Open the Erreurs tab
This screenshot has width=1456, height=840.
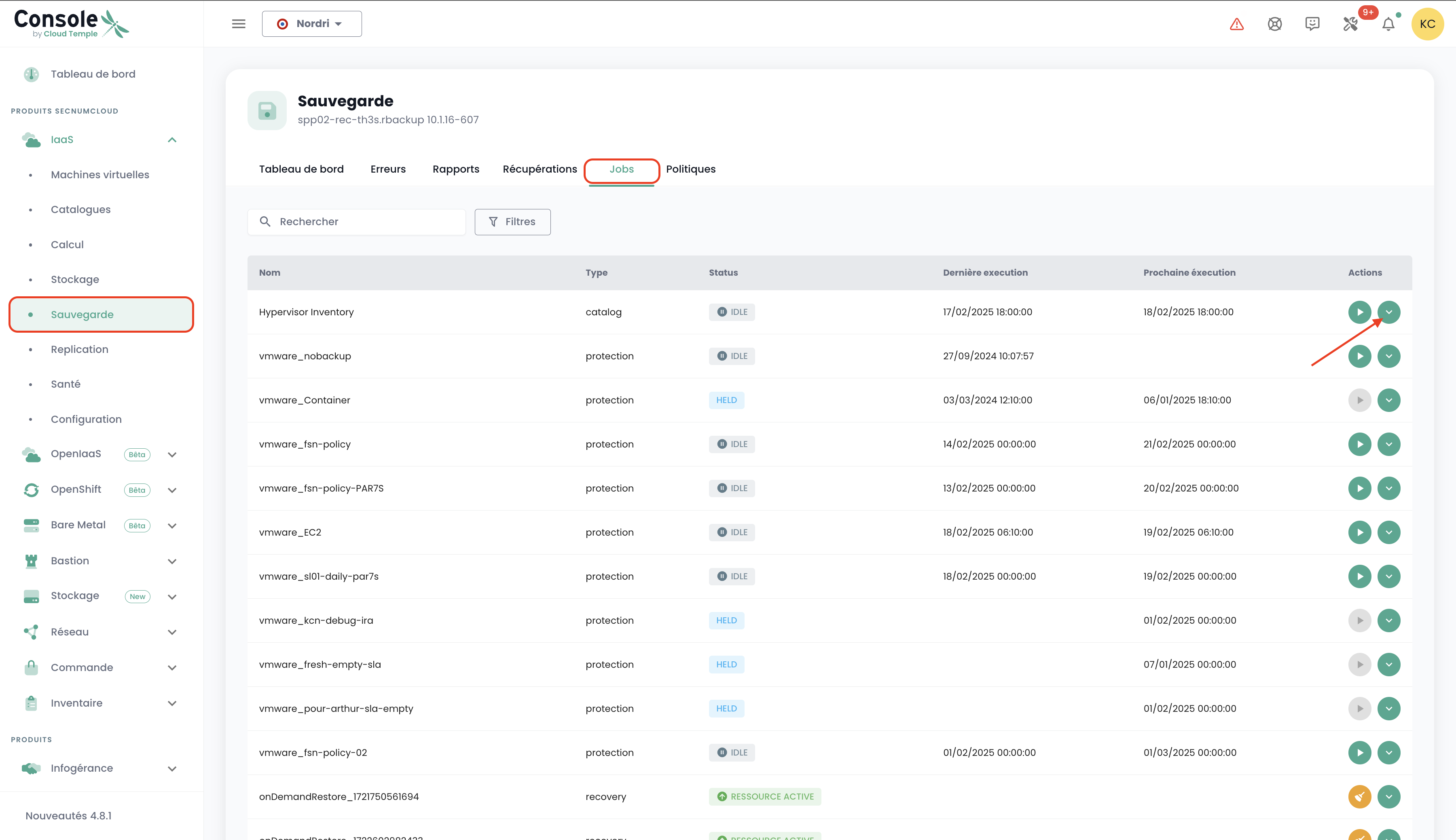[388, 169]
